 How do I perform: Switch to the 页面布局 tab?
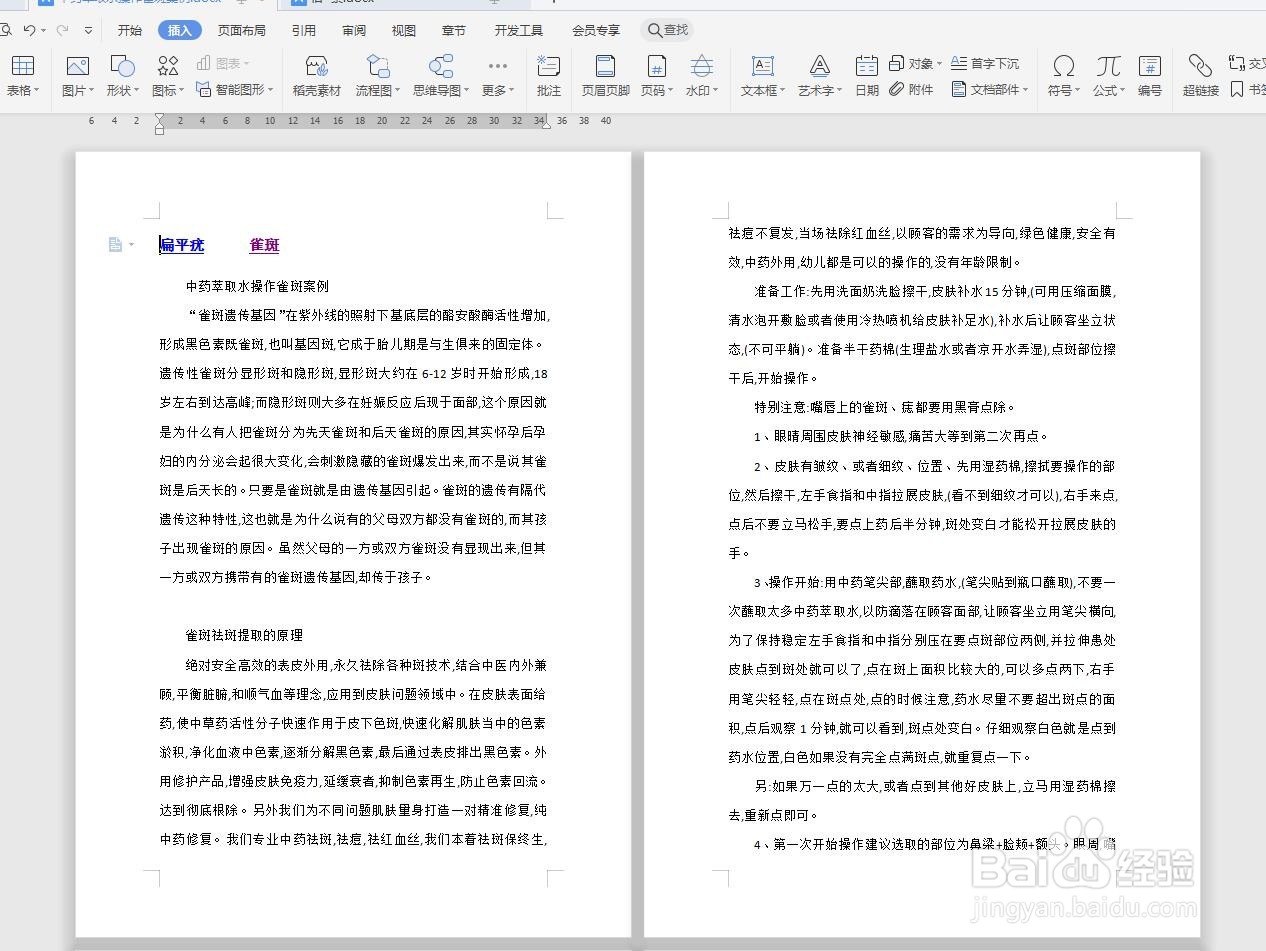tap(242, 30)
